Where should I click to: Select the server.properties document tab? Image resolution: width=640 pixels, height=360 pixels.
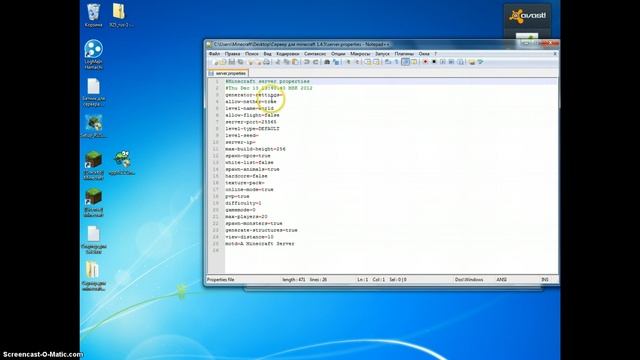pos(228,73)
